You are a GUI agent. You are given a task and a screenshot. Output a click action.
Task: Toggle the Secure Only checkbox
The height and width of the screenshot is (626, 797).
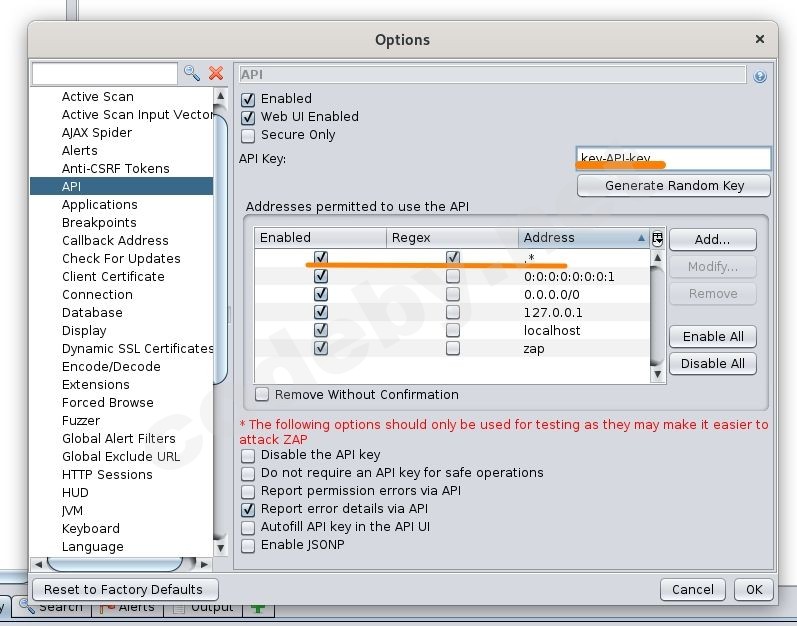coord(249,135)
